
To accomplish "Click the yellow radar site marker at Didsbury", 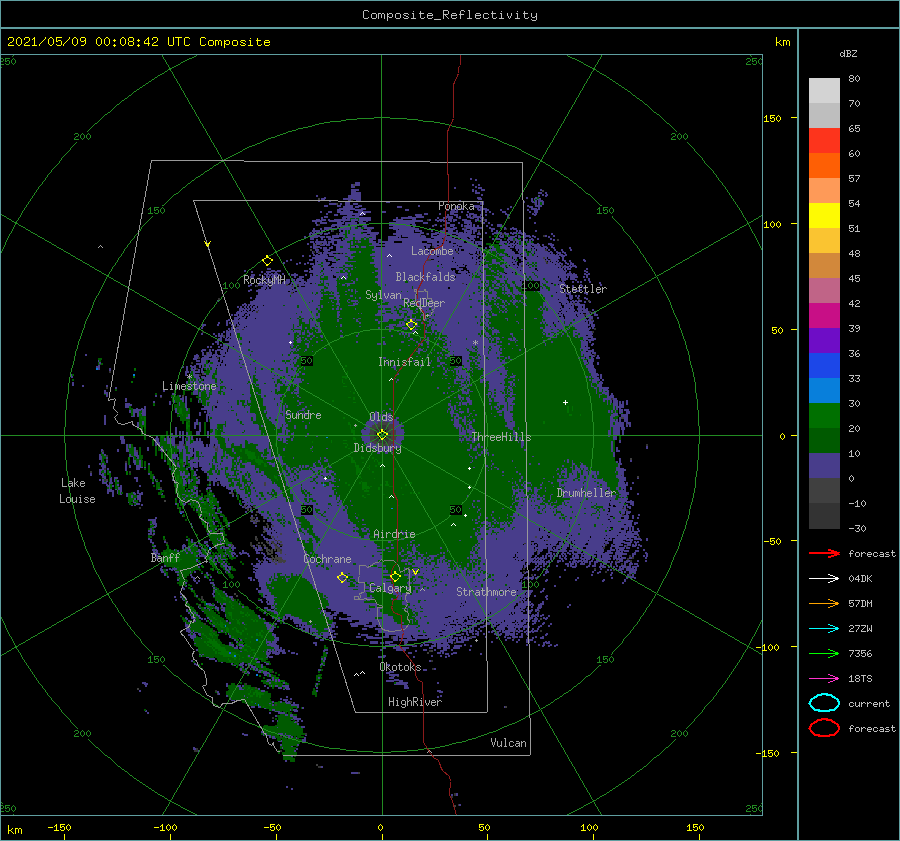I will click(x=382, y=435).
